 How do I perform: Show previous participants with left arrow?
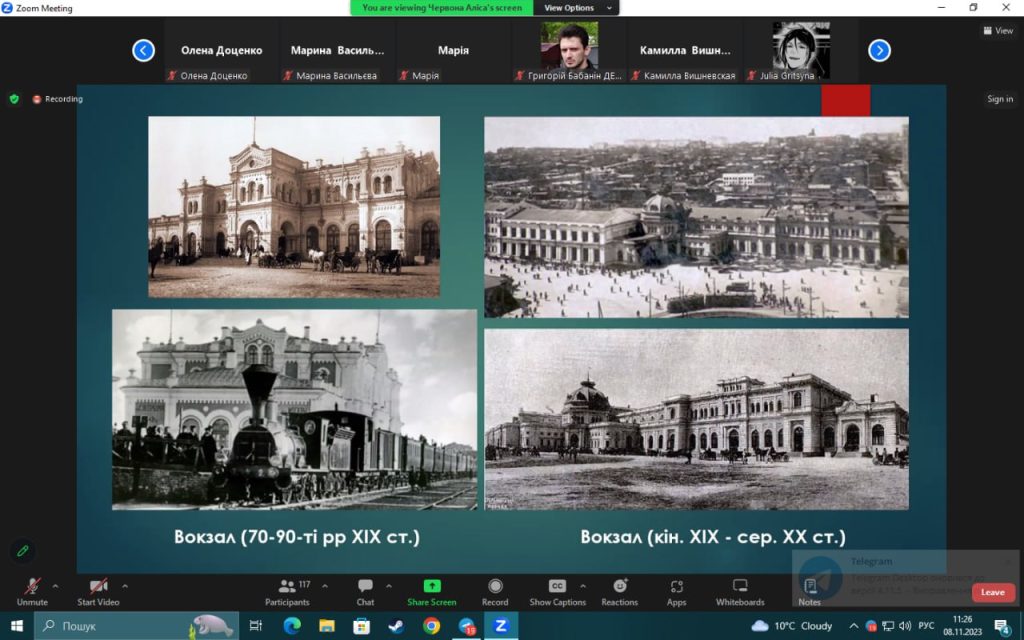tap(143, 50)
